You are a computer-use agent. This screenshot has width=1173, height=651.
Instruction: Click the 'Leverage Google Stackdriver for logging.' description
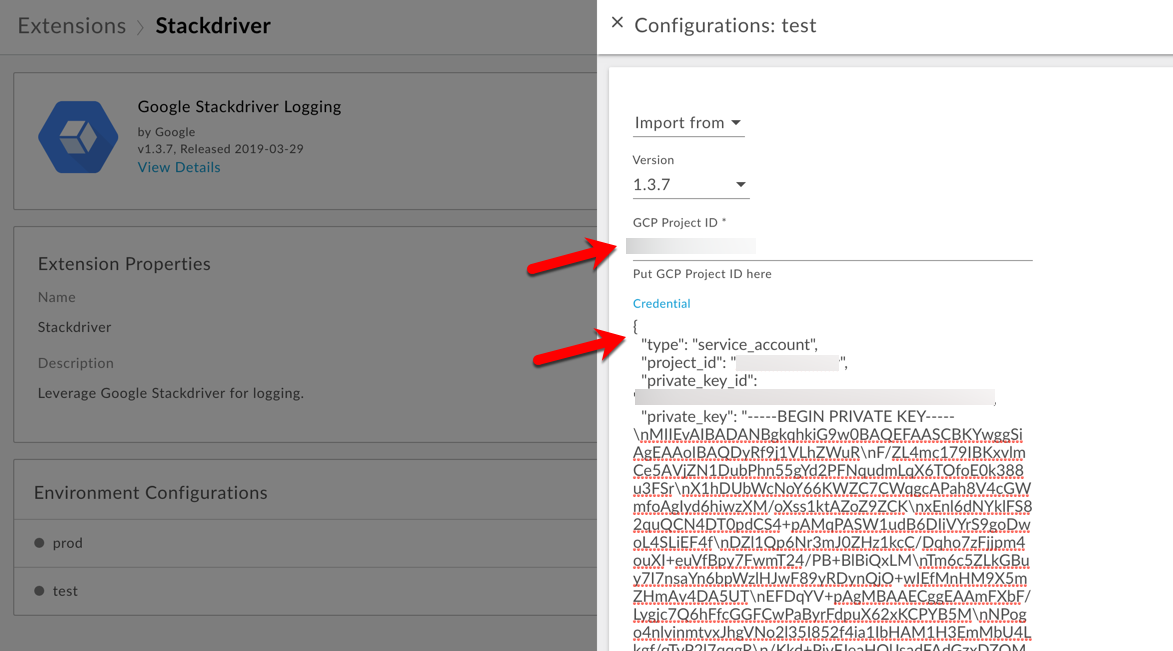click(171, 394)
